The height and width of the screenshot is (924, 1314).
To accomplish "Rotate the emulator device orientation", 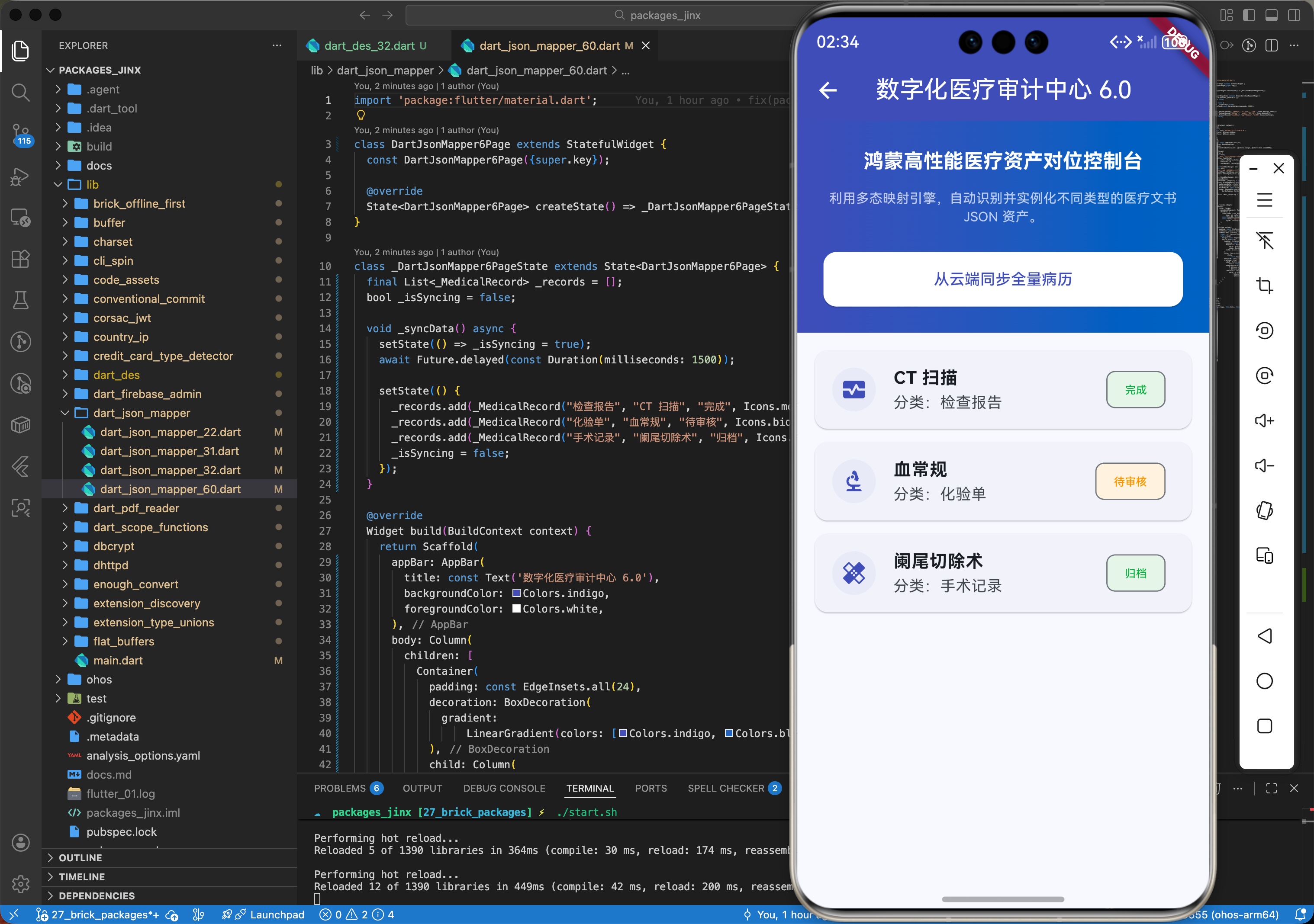I will tap(1265, 330).
